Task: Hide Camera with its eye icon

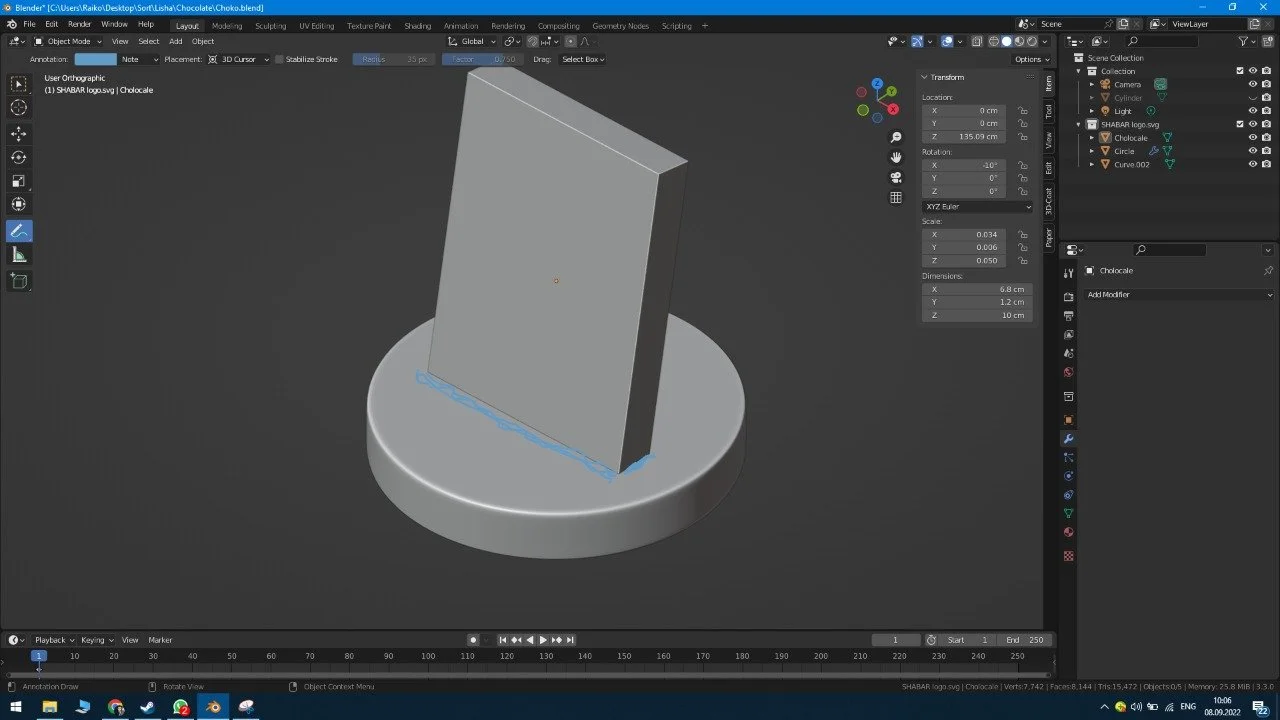Action: pos(1252,84)
